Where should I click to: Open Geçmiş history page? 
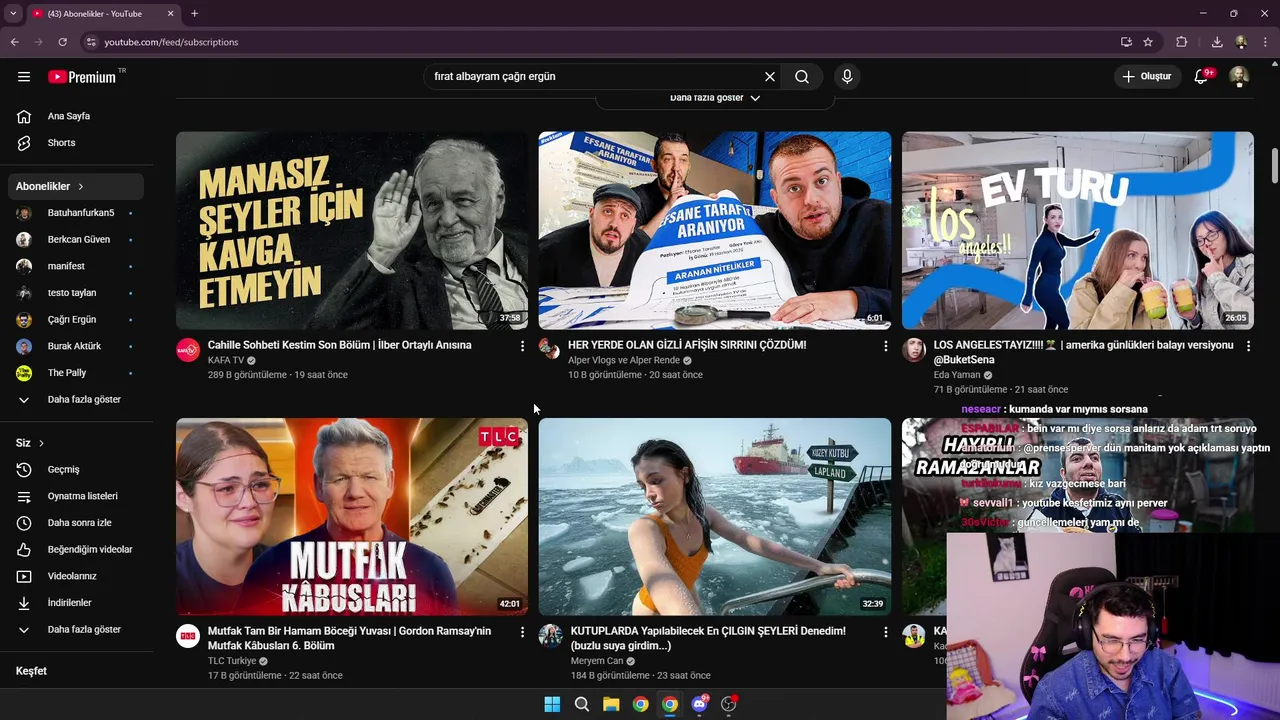pyautogui.click(x=78, y=470)
